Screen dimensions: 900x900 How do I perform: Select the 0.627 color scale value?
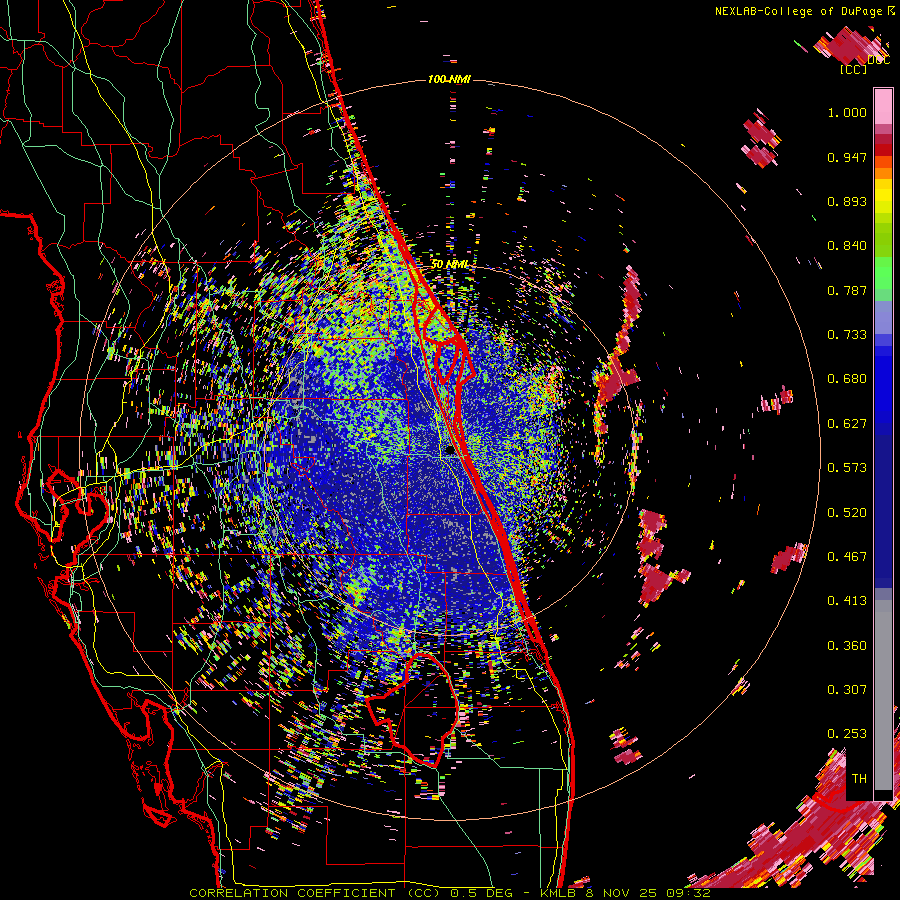[847, 424]
